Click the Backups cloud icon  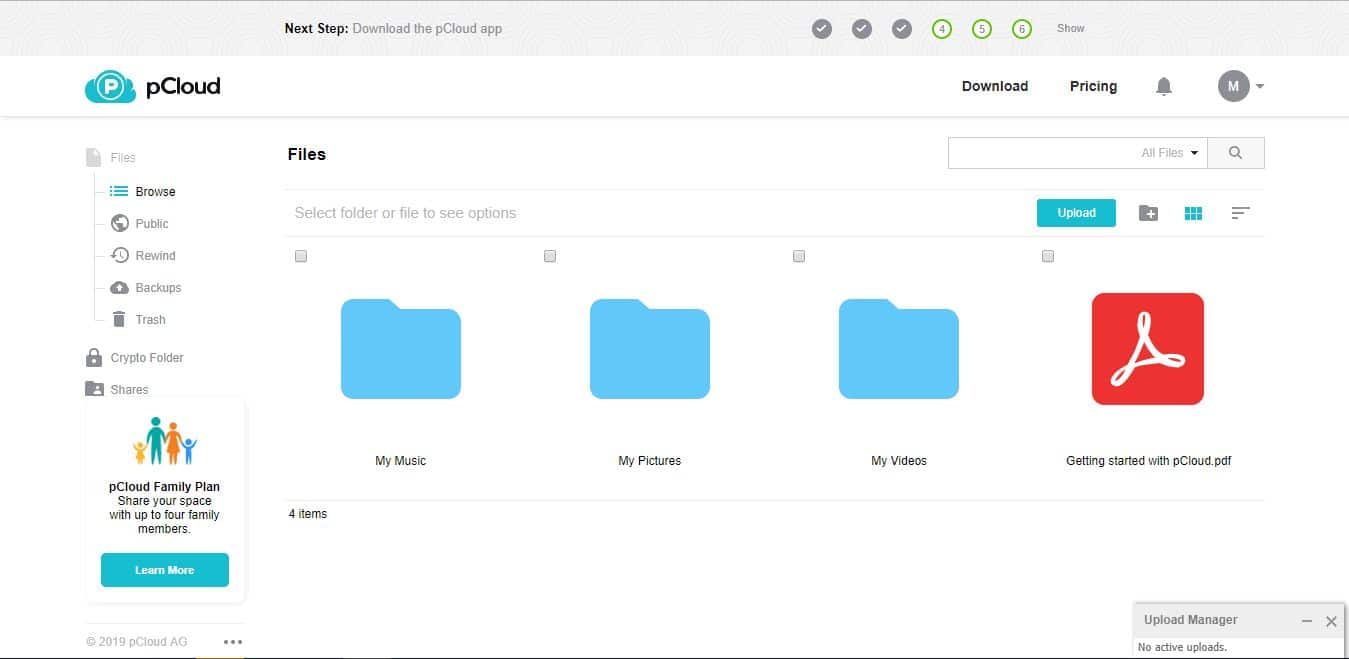coord(120,287)
